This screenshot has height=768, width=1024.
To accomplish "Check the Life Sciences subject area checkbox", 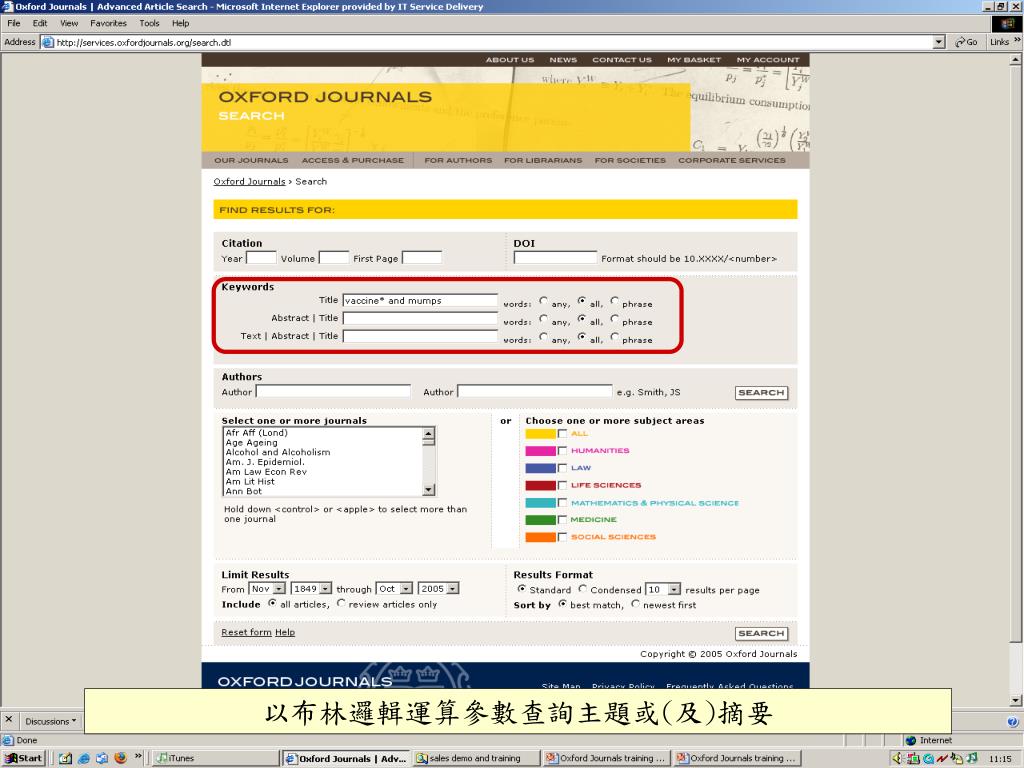I will click(x=562, y=485).
